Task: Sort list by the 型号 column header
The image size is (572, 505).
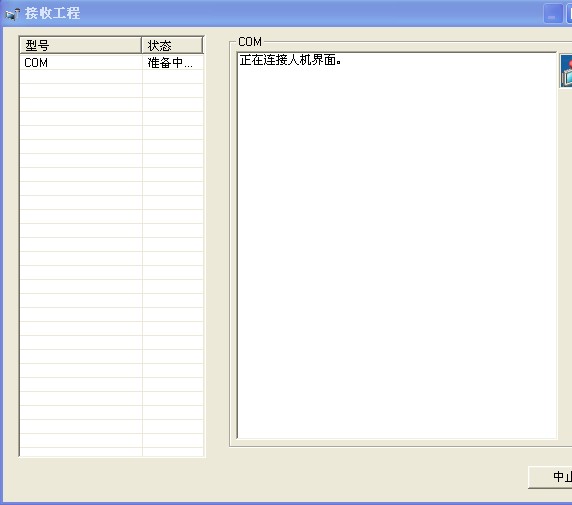Action: point(80,45)
